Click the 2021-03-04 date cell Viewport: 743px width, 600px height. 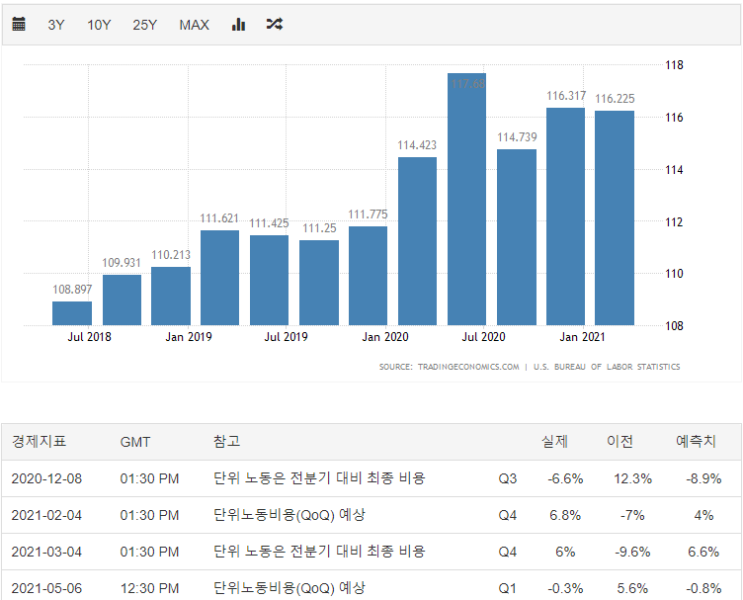point(46,552)
